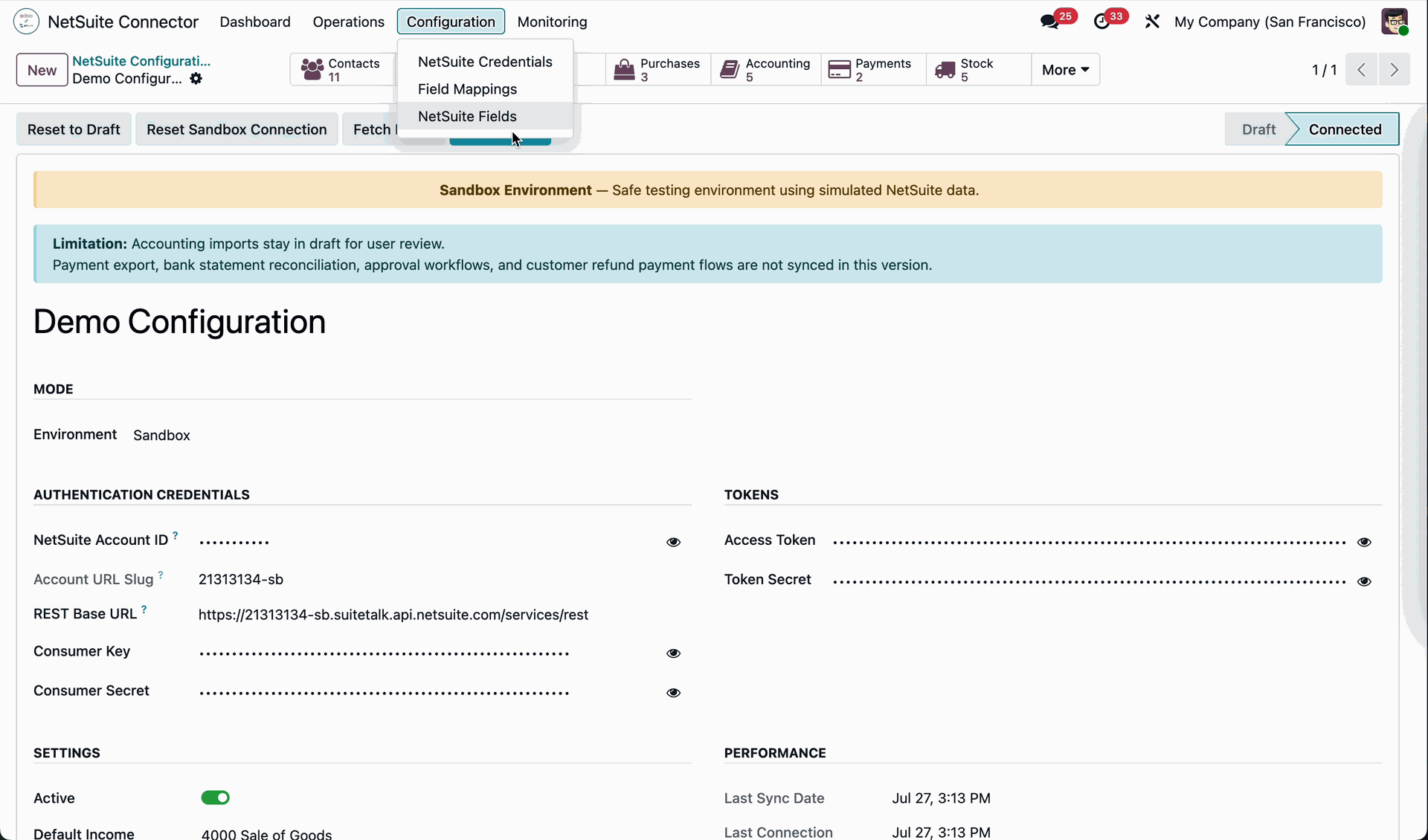Click the NetSuite Connector app logo icon
1428x840 pixels.
tap(26, 22)
